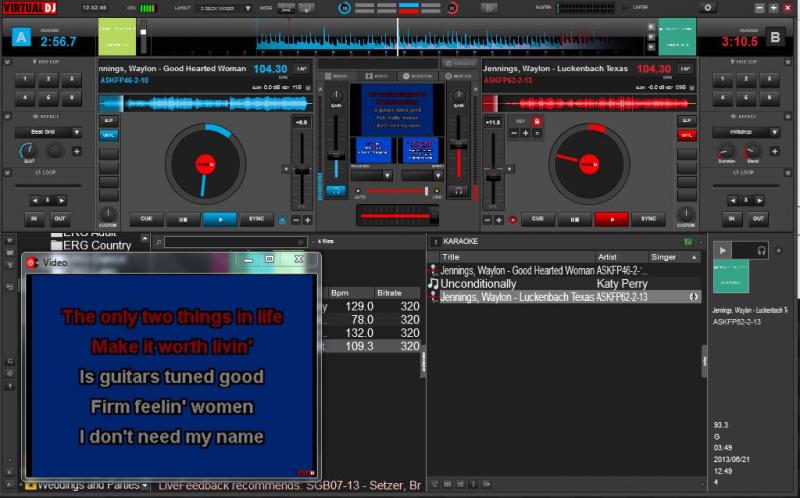Click the search magnifier icon in browser
The width and height of the screenshot is (800, 498).
pos(159,242)
